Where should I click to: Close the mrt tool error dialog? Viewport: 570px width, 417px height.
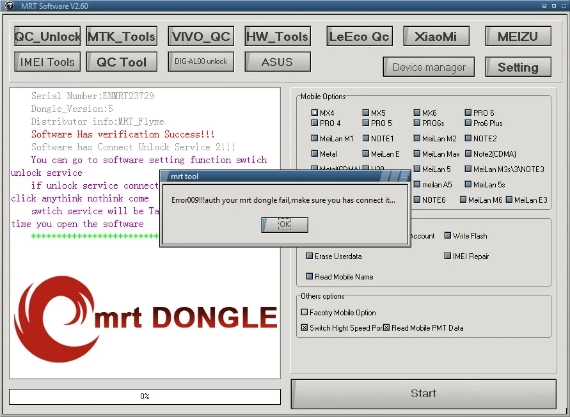404,176
